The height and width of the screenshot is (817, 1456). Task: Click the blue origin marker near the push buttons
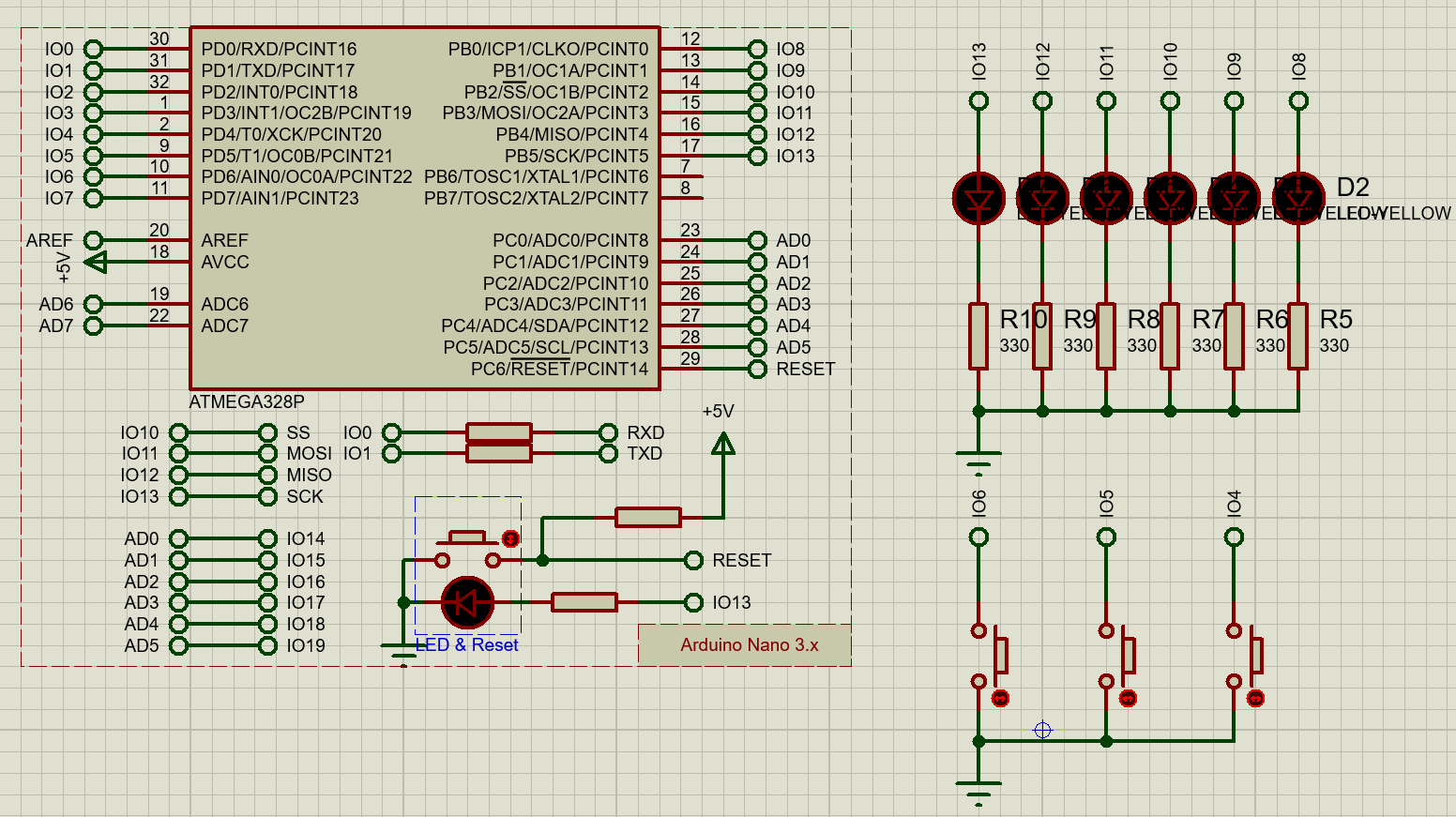tap(1042, 730)
